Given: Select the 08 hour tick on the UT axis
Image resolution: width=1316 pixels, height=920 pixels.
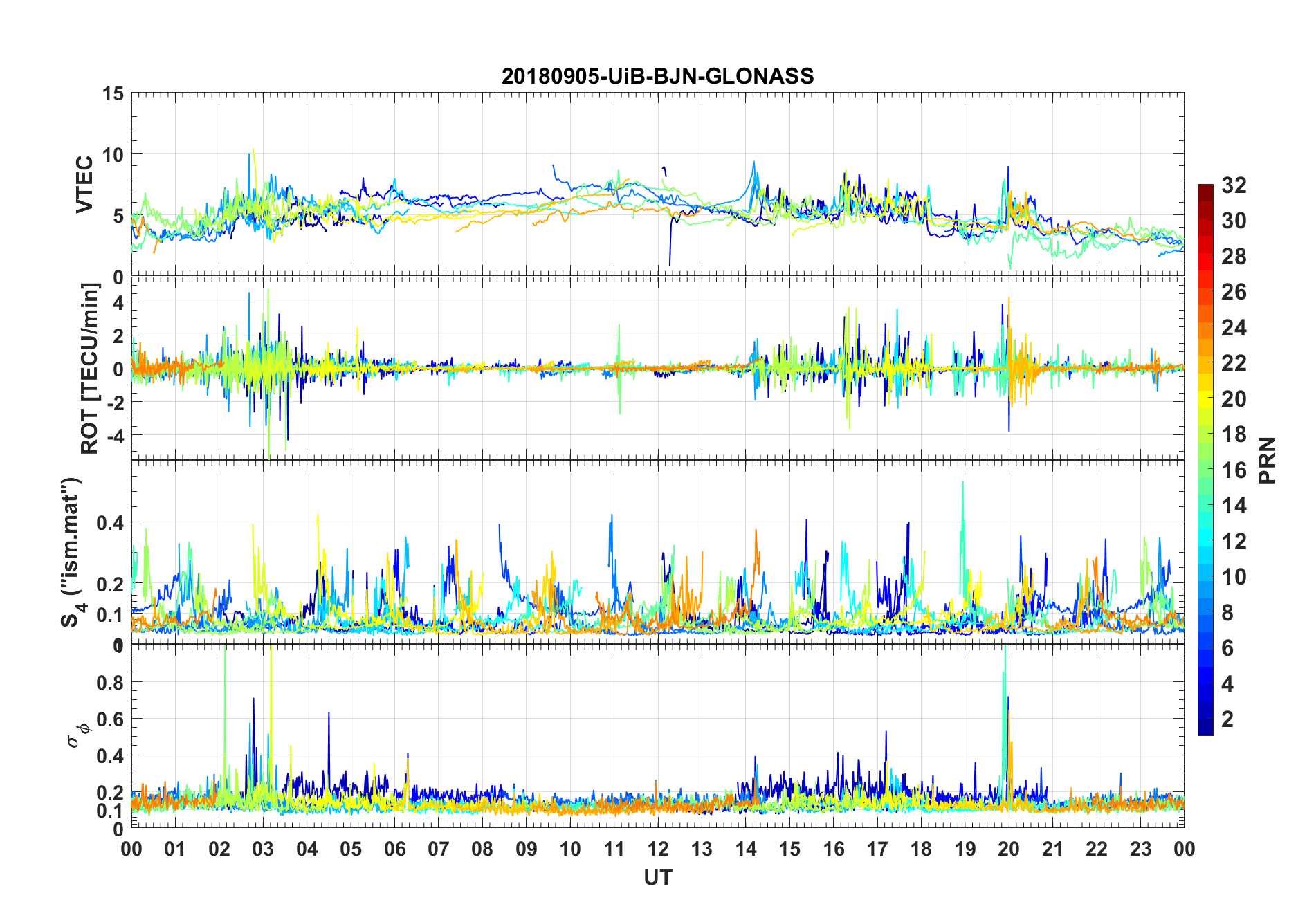Looking at the screenshot, I should pos(482,849).
